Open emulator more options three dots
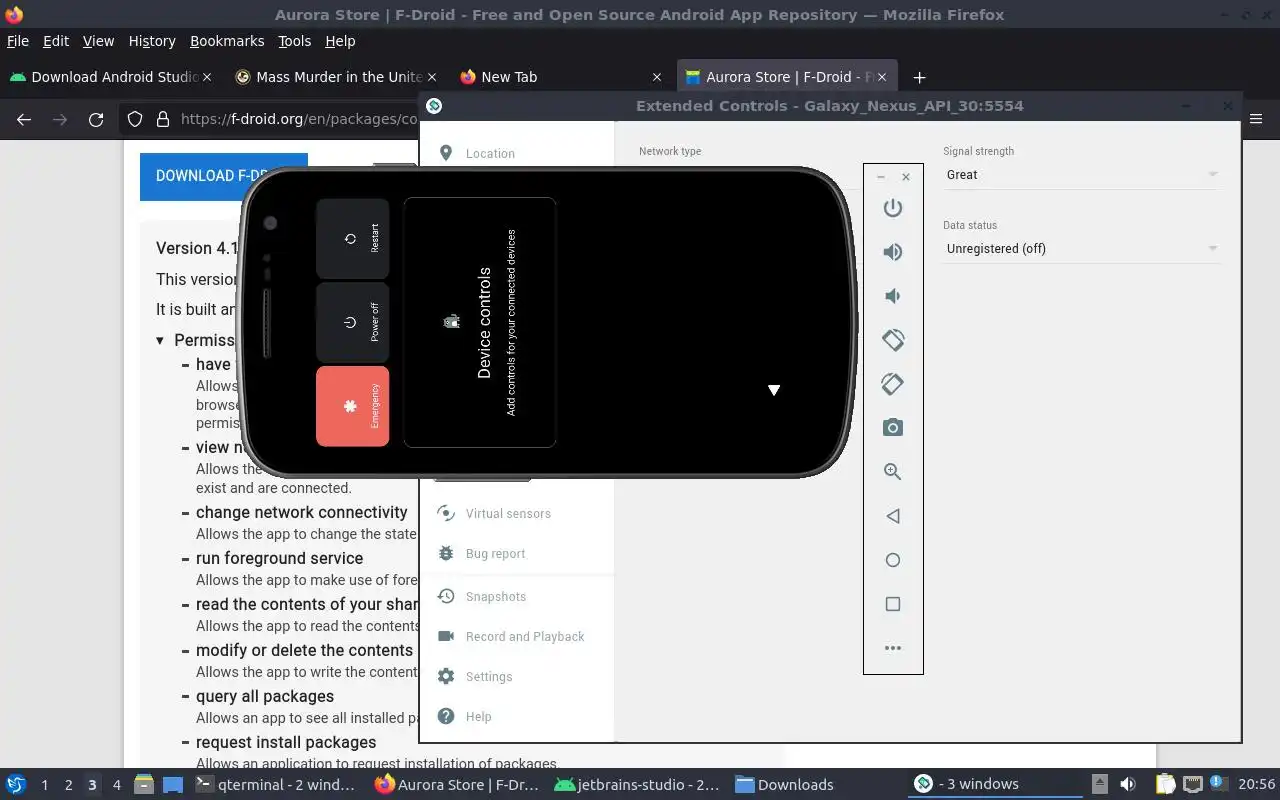1280x800 pixels. point(893,648)
